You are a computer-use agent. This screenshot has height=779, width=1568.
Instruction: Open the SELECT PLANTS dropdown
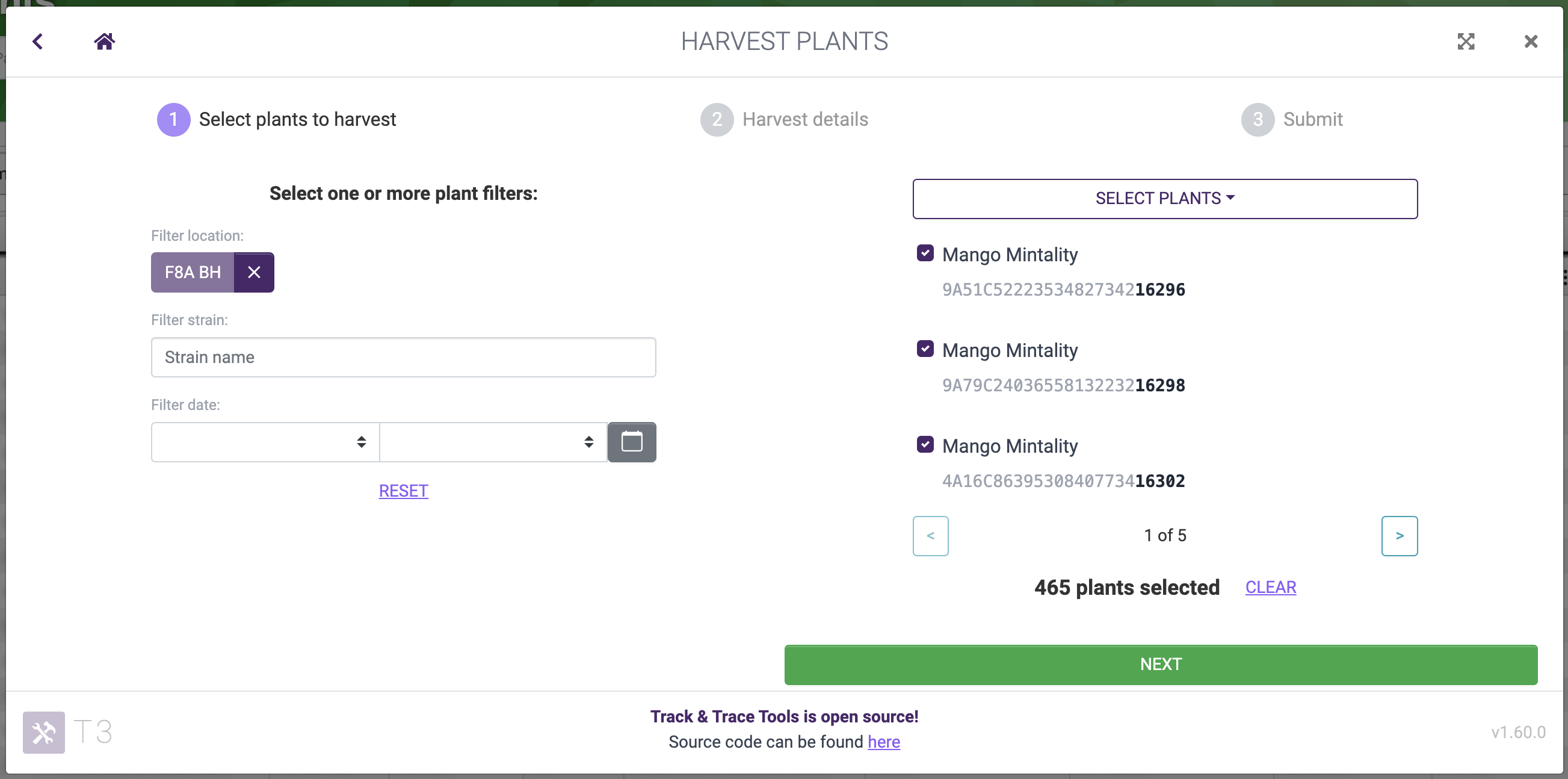point(1164,199)
